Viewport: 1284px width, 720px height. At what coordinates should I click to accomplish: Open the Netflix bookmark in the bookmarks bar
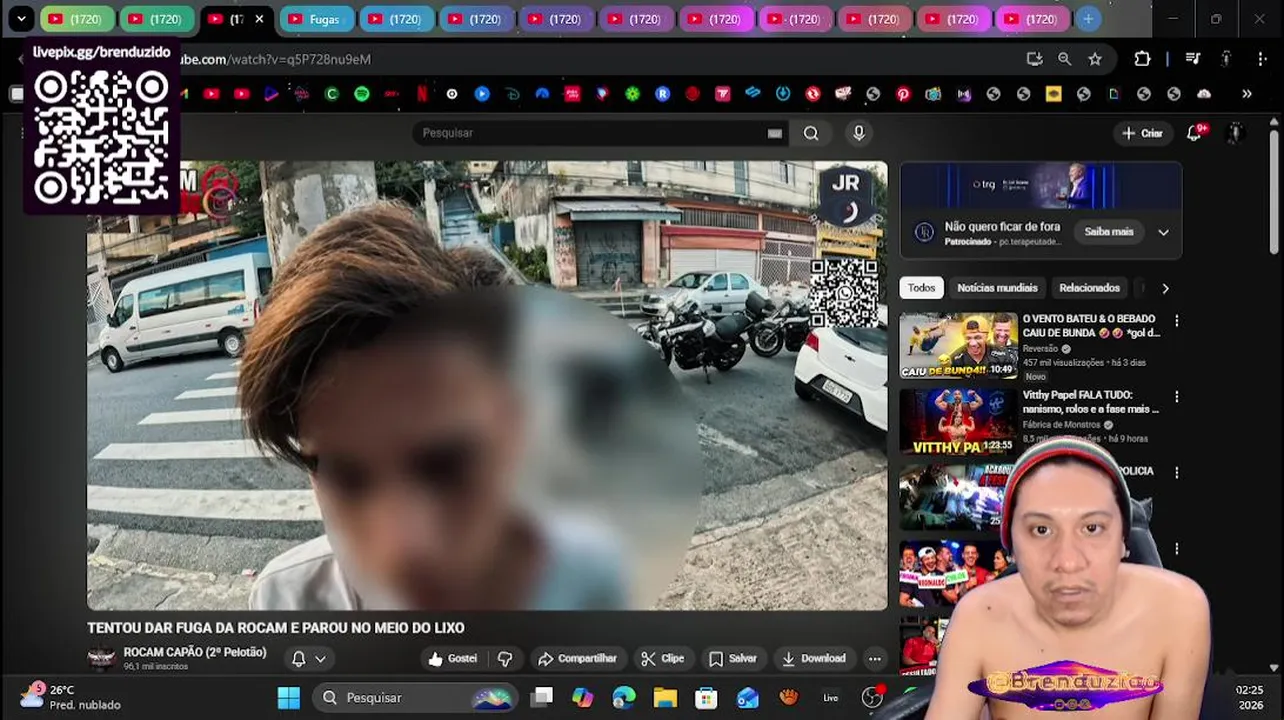tap(422, 94)
